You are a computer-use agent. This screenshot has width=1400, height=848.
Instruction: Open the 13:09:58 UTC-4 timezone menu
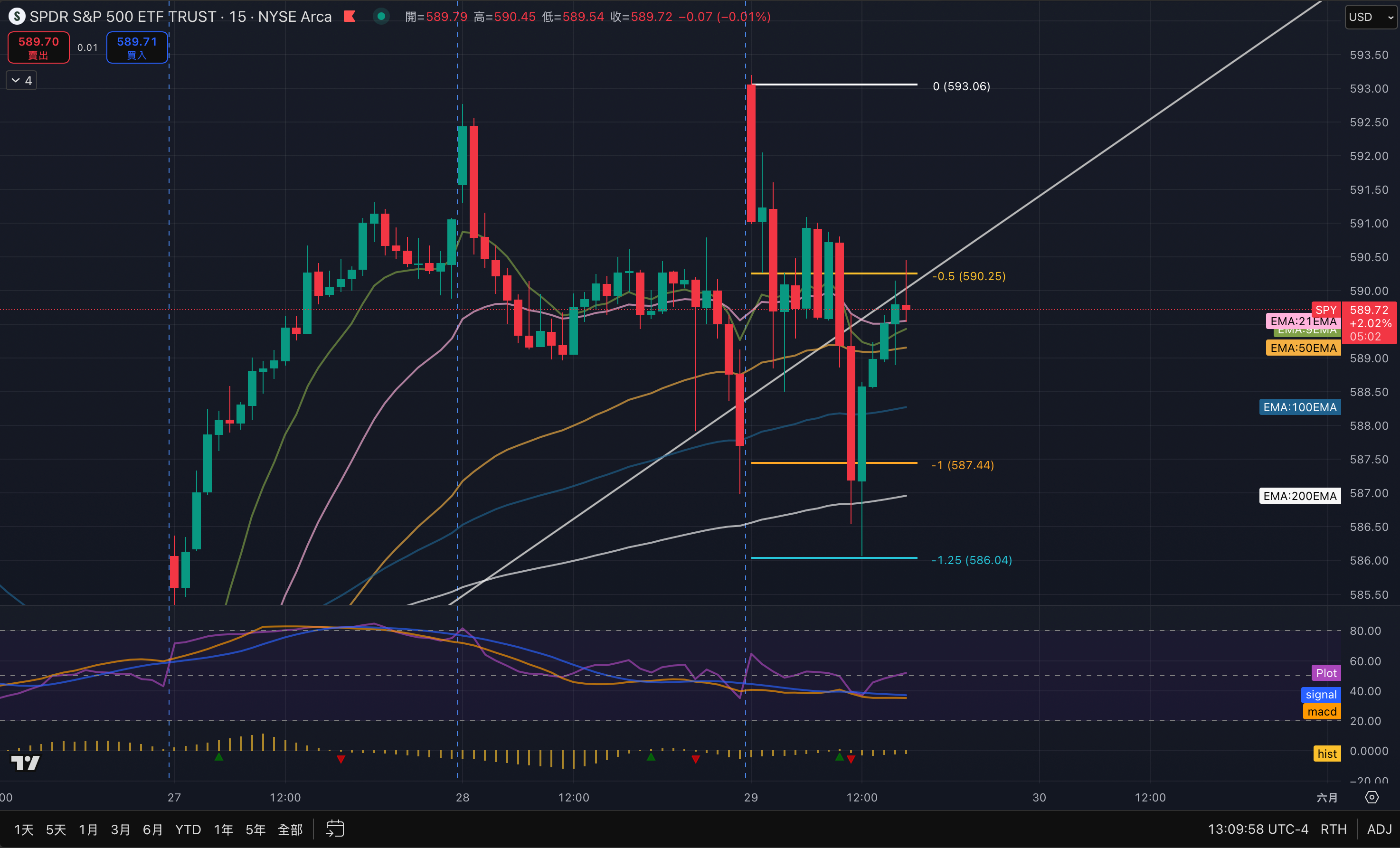point(1258,829)
